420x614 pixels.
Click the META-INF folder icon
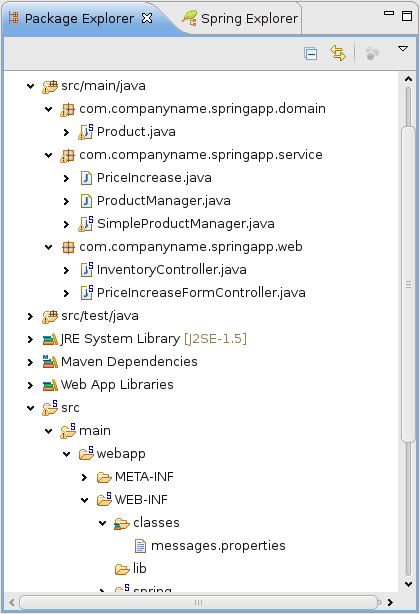tap(104, 477)
